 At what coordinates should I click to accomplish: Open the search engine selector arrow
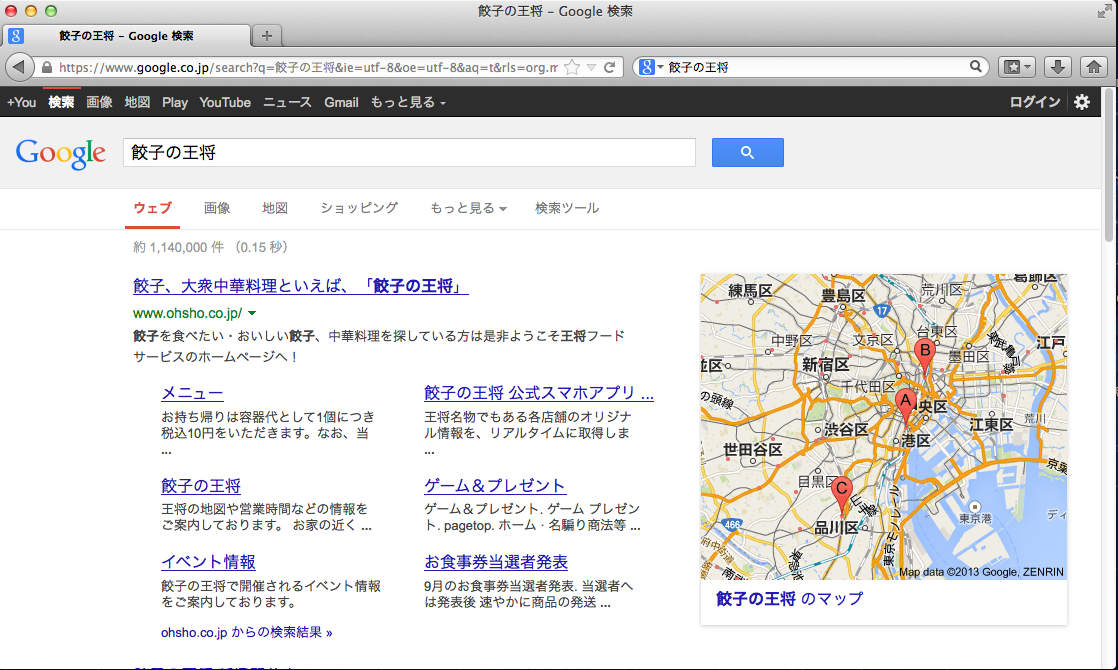coord(660,67)
